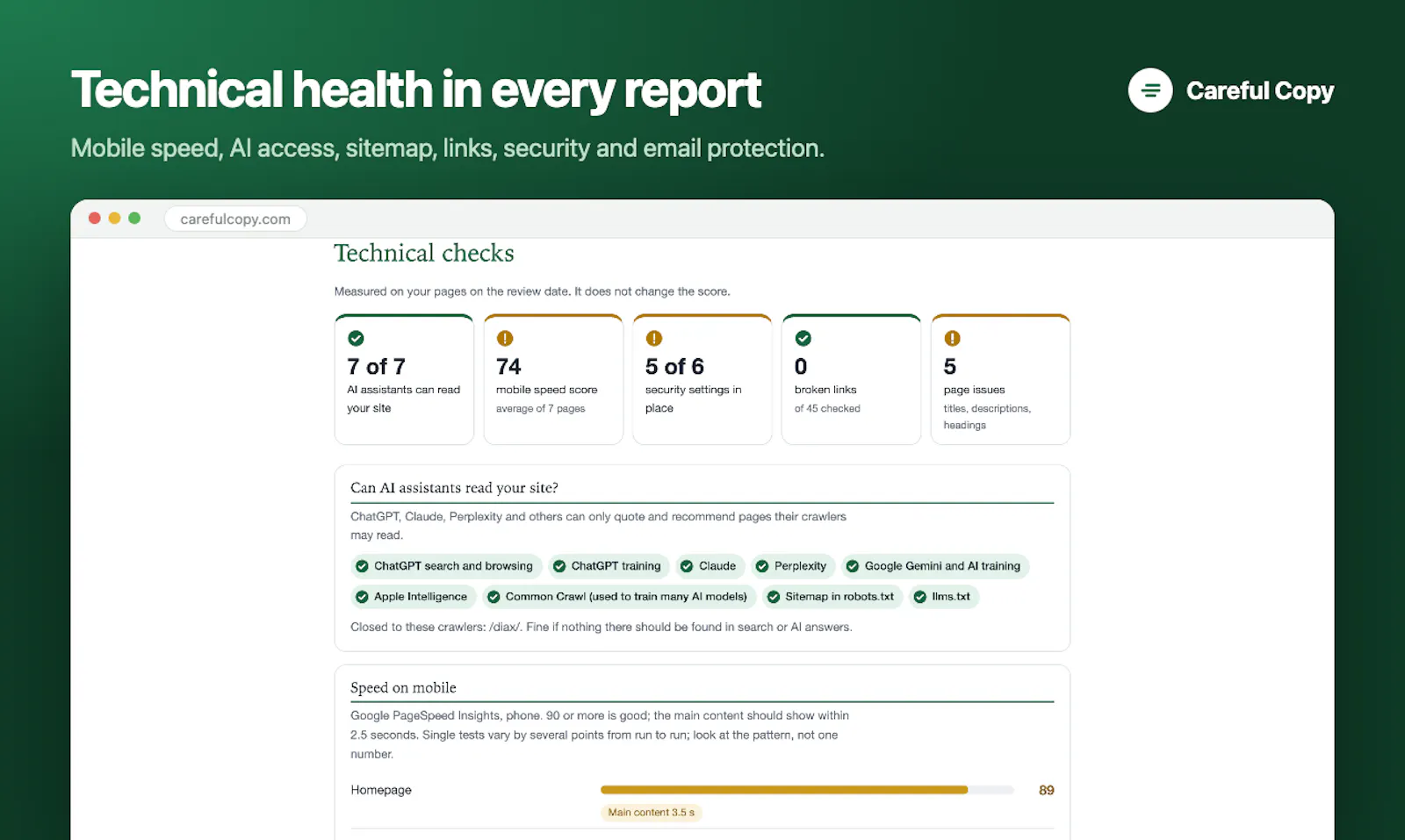Click the green check icon on the '0' broken links card
The image size is (1405, 840).
[803, 338]
